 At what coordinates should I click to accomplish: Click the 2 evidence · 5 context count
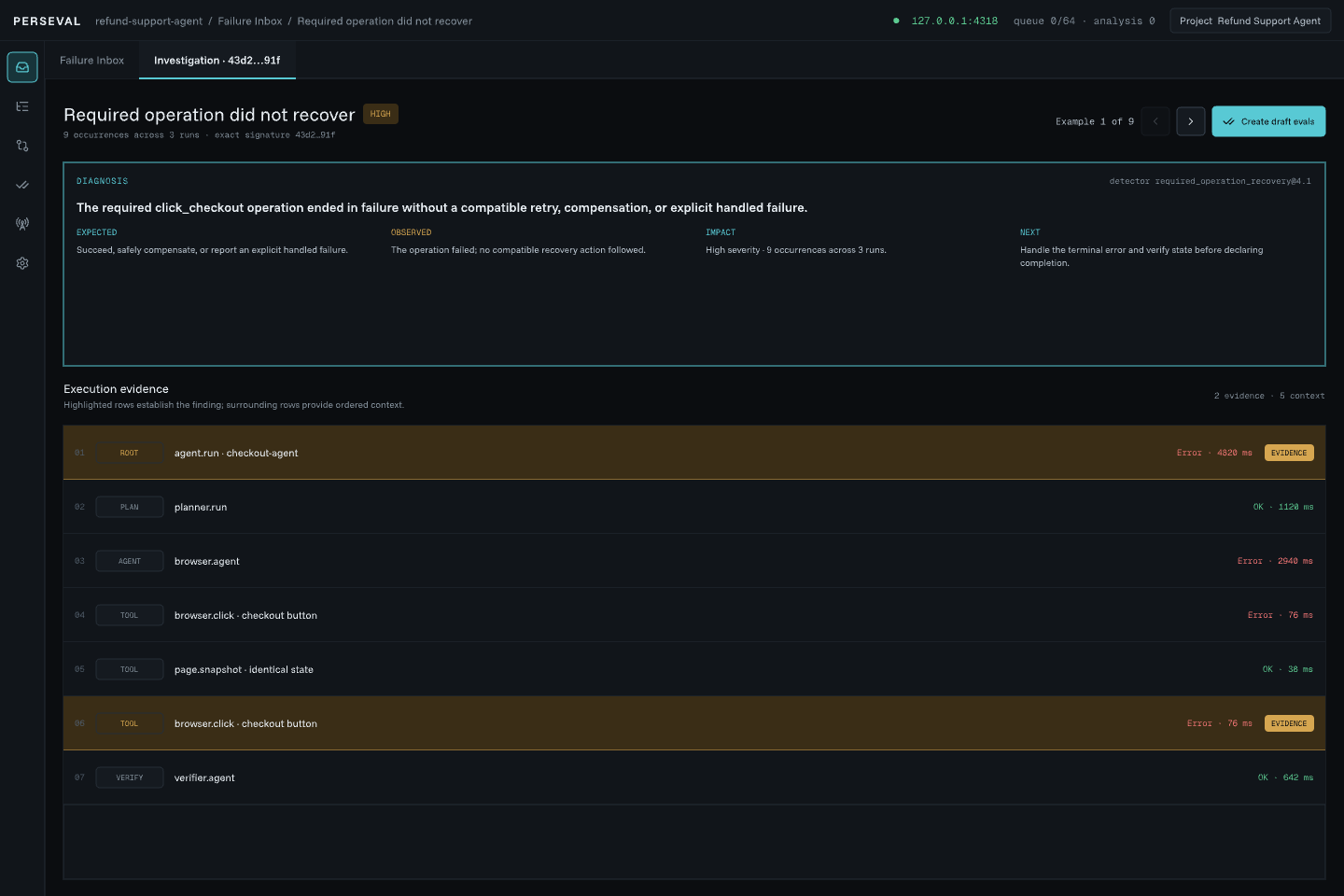(x=1269, y=396)
